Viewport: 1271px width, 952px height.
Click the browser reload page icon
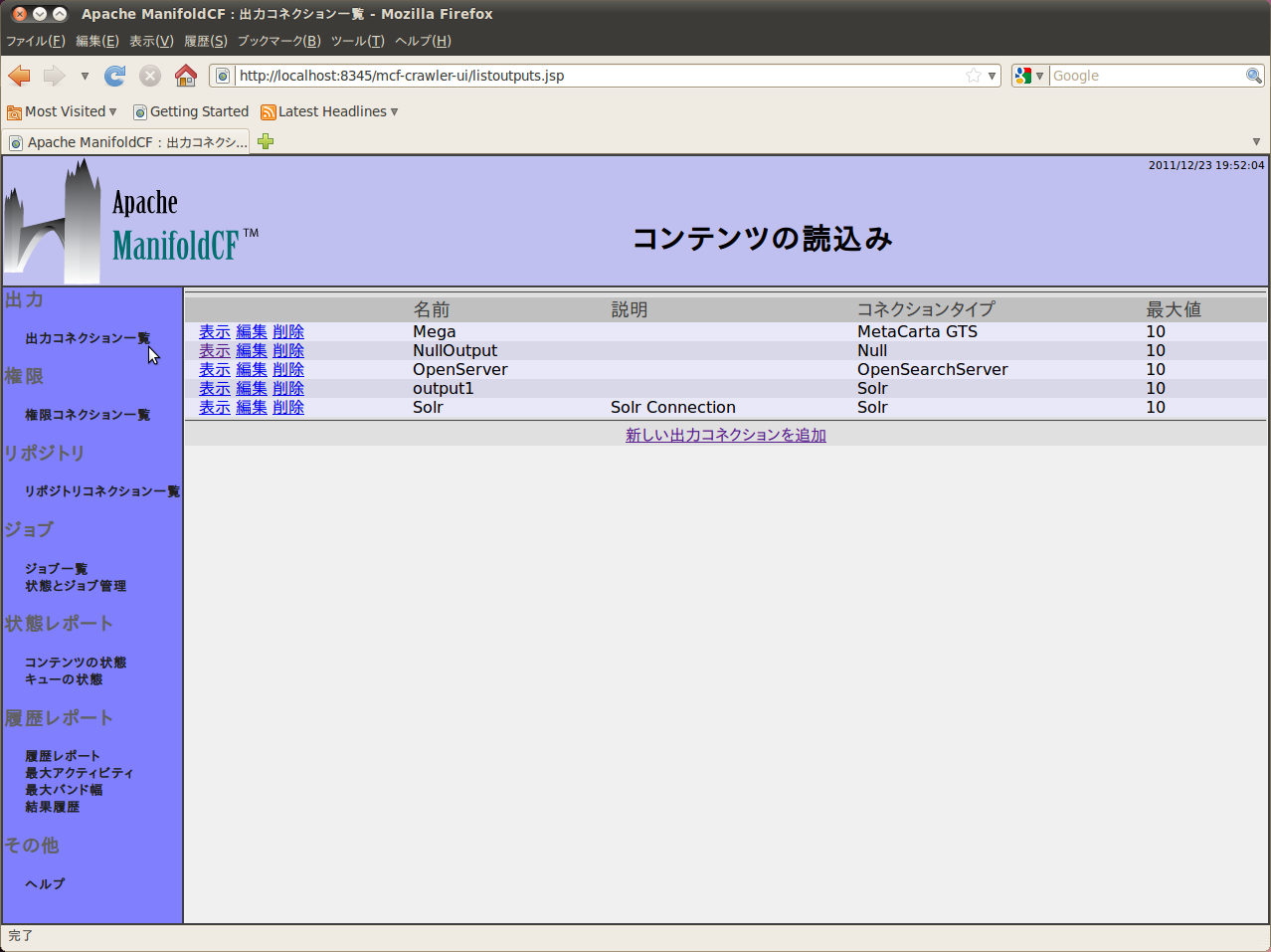coord(115,76)
